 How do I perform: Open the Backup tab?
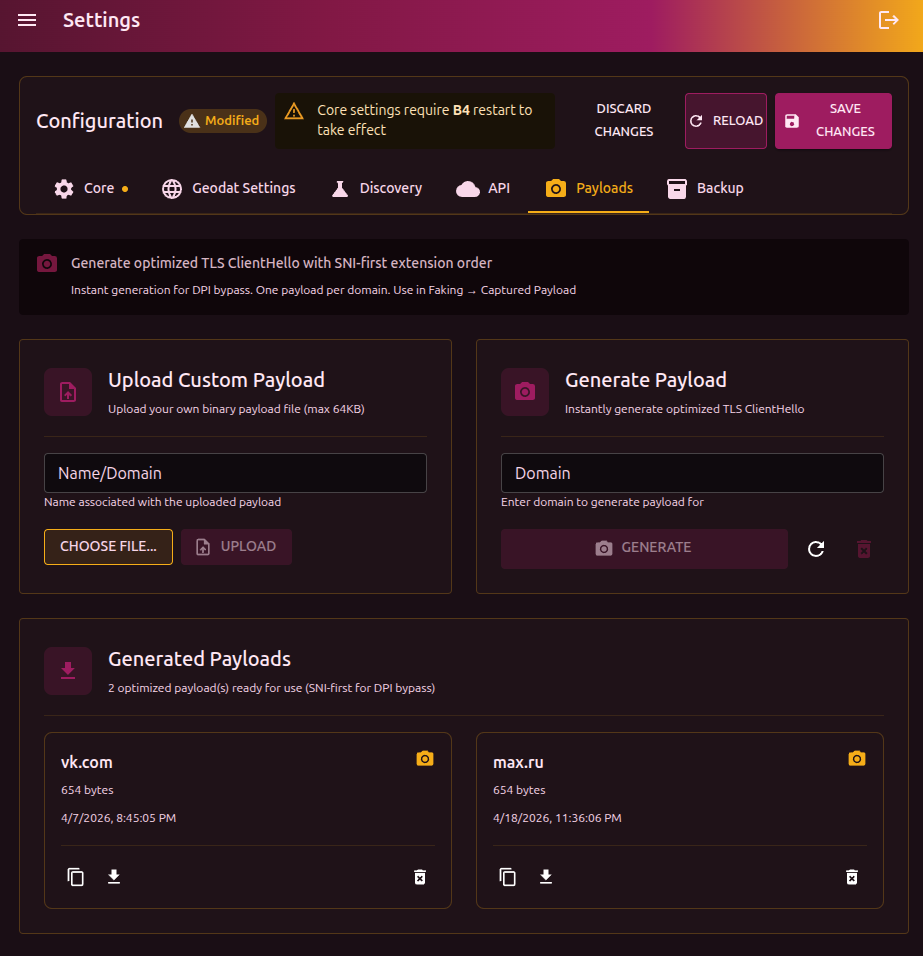point(705,189)
